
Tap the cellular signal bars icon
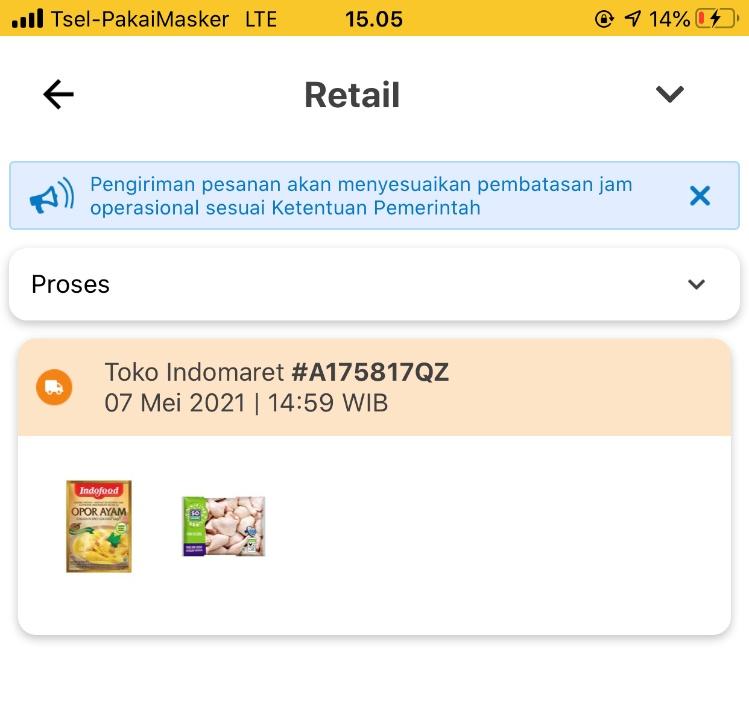(27, 19)
